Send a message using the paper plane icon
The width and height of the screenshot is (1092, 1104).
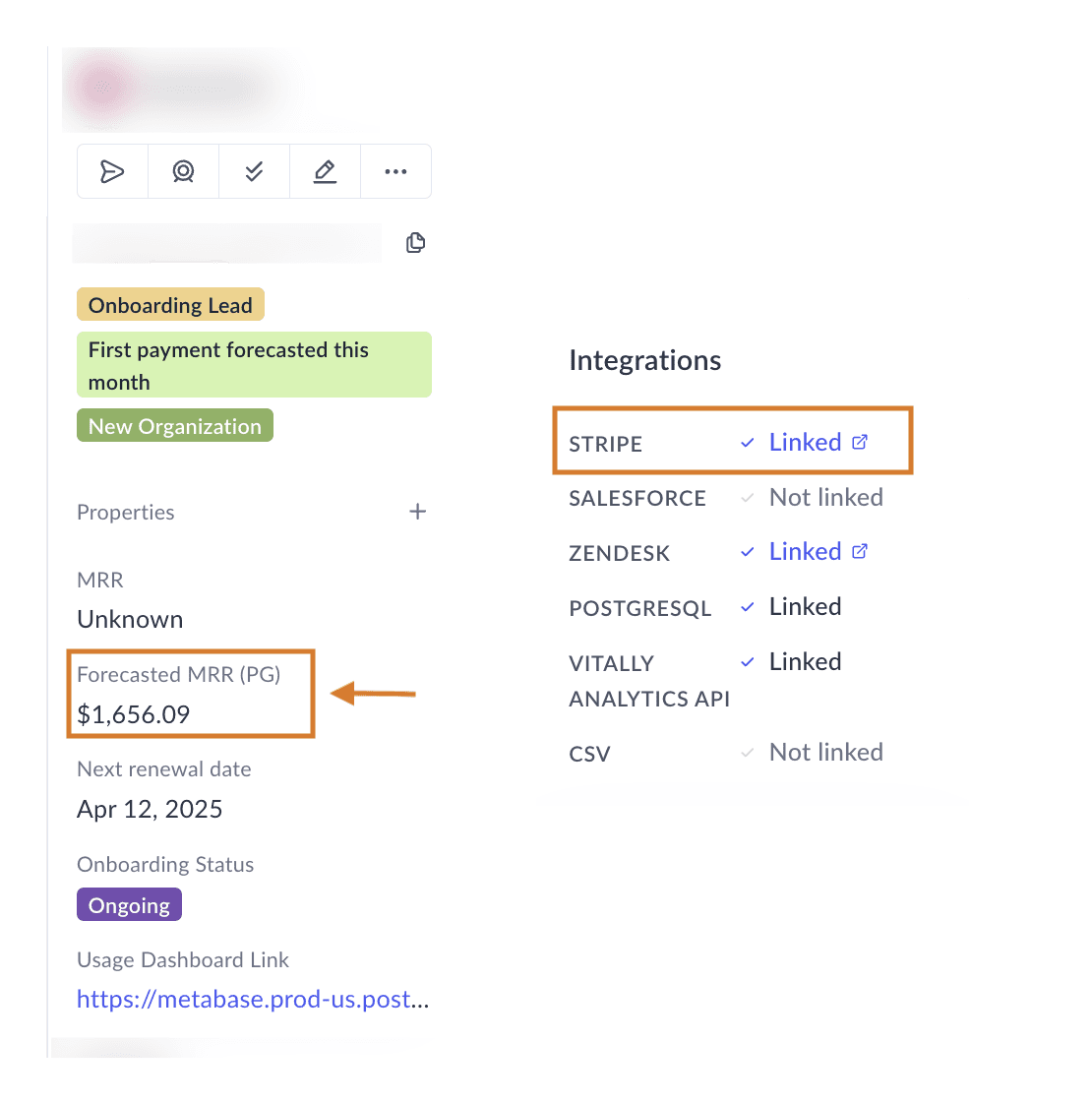click(x=111, y=170)
